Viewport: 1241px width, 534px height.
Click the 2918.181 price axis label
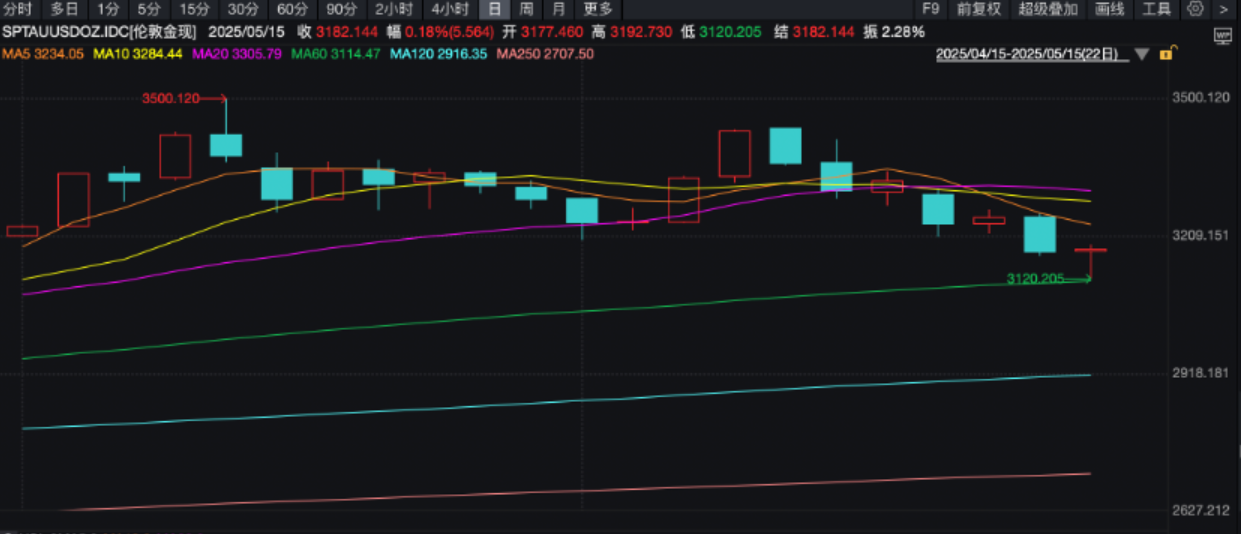(x=1202, y=373)
